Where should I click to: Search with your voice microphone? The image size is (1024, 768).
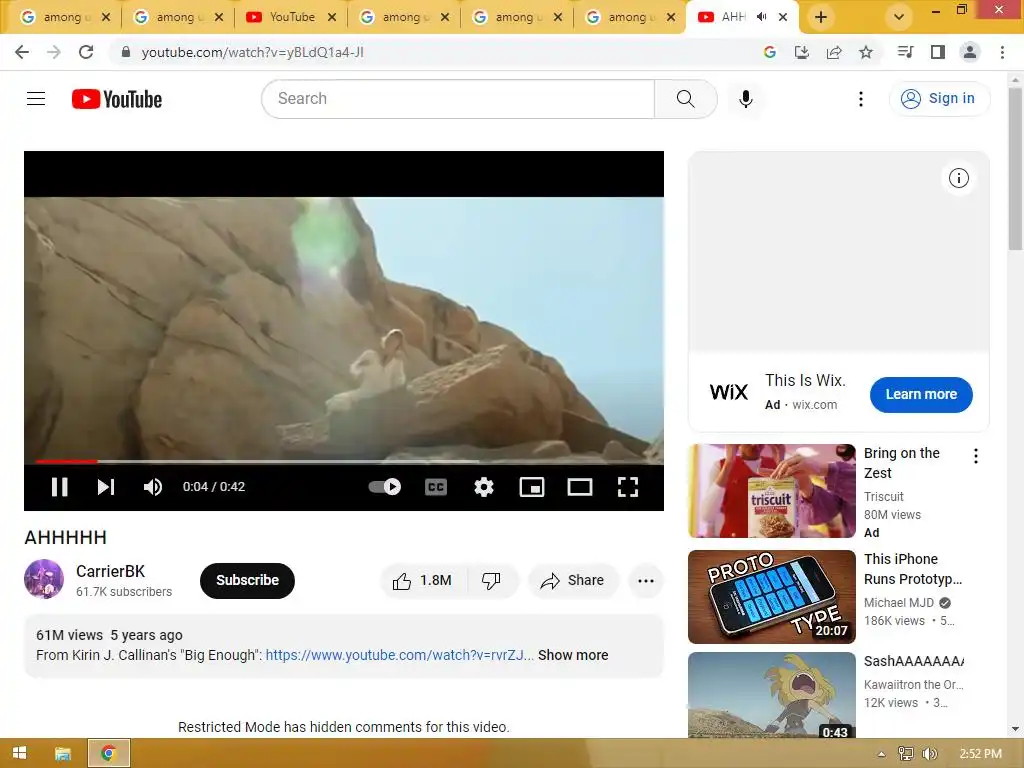click(746, 99)
